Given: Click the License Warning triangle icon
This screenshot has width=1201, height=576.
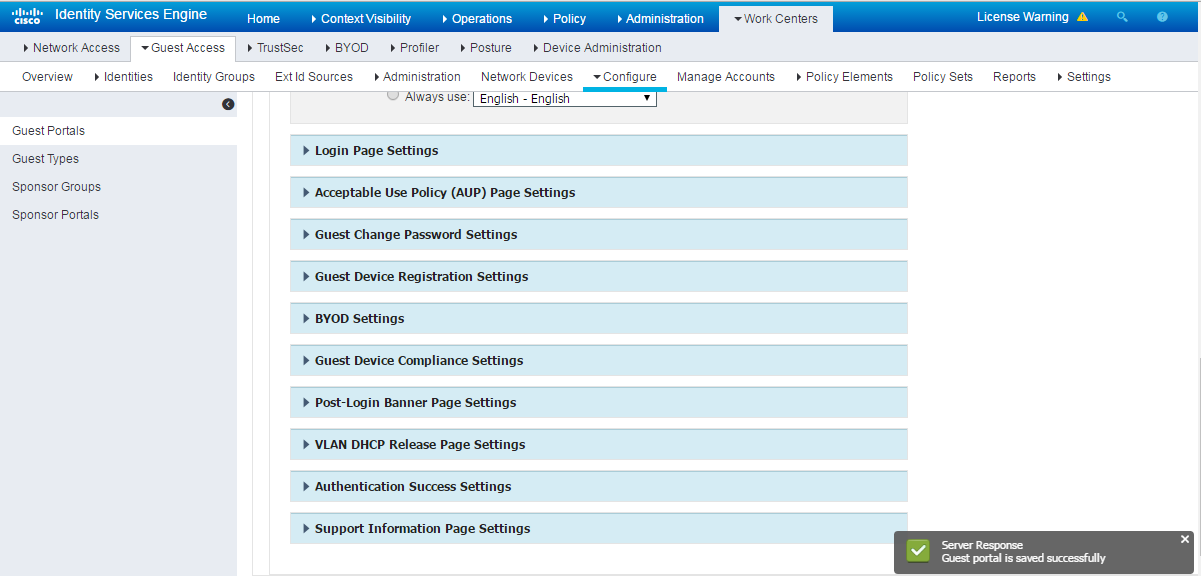Looking at the screenshot, I should pos(1082,17).
